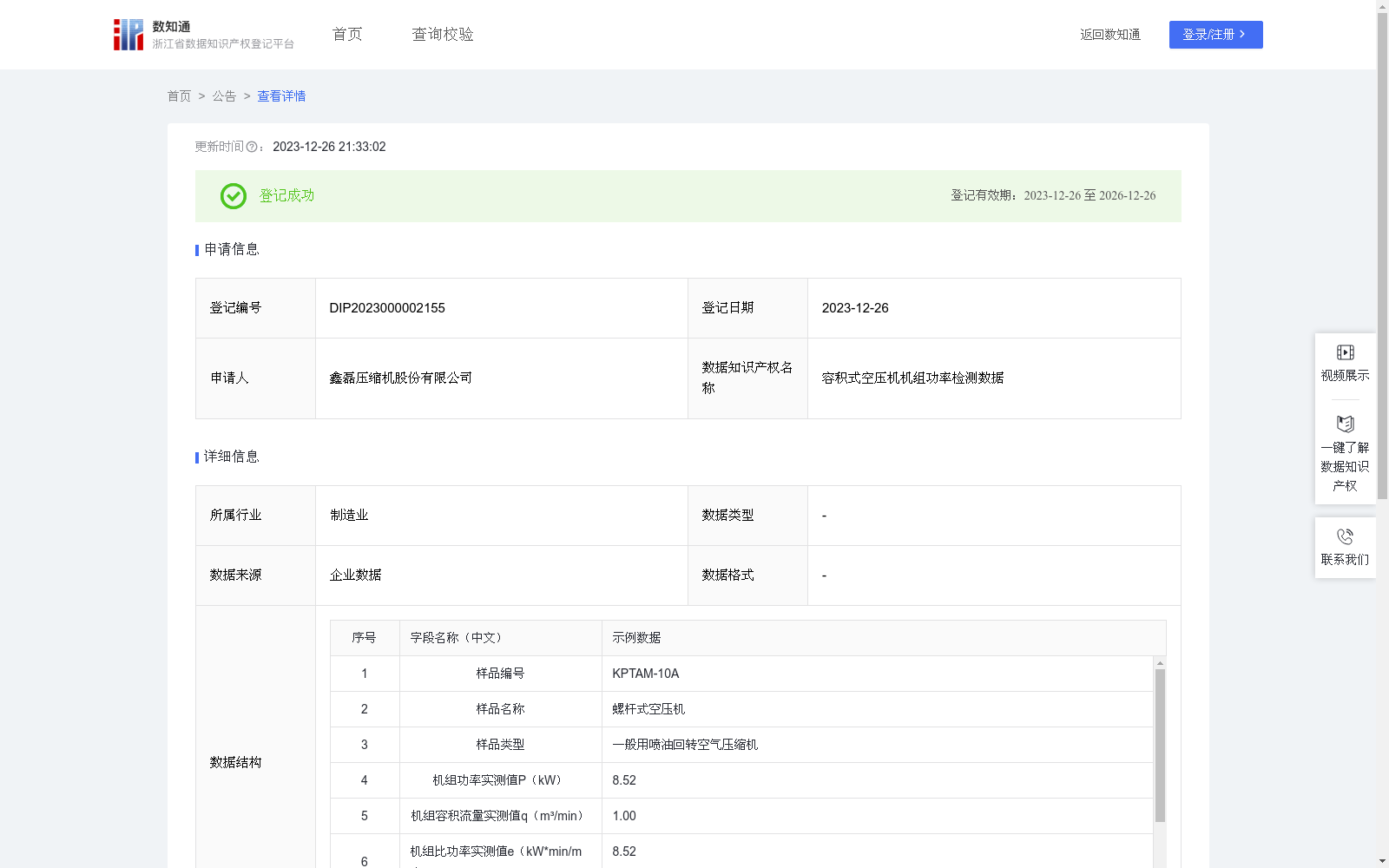
Task: Click inner table scroll-up arrow
Action: coord(1160,663)
